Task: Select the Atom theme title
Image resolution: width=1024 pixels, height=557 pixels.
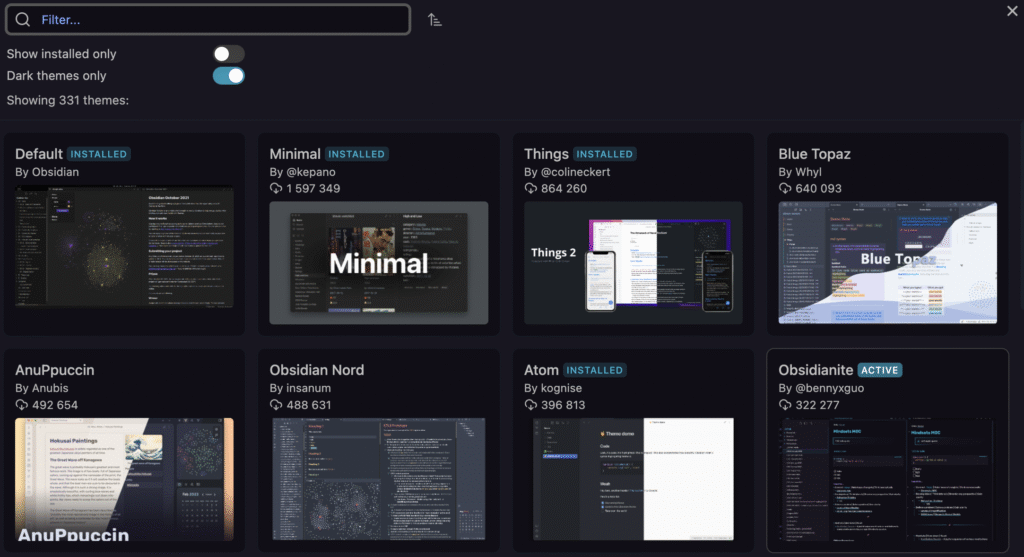Action: coord(541,370)
